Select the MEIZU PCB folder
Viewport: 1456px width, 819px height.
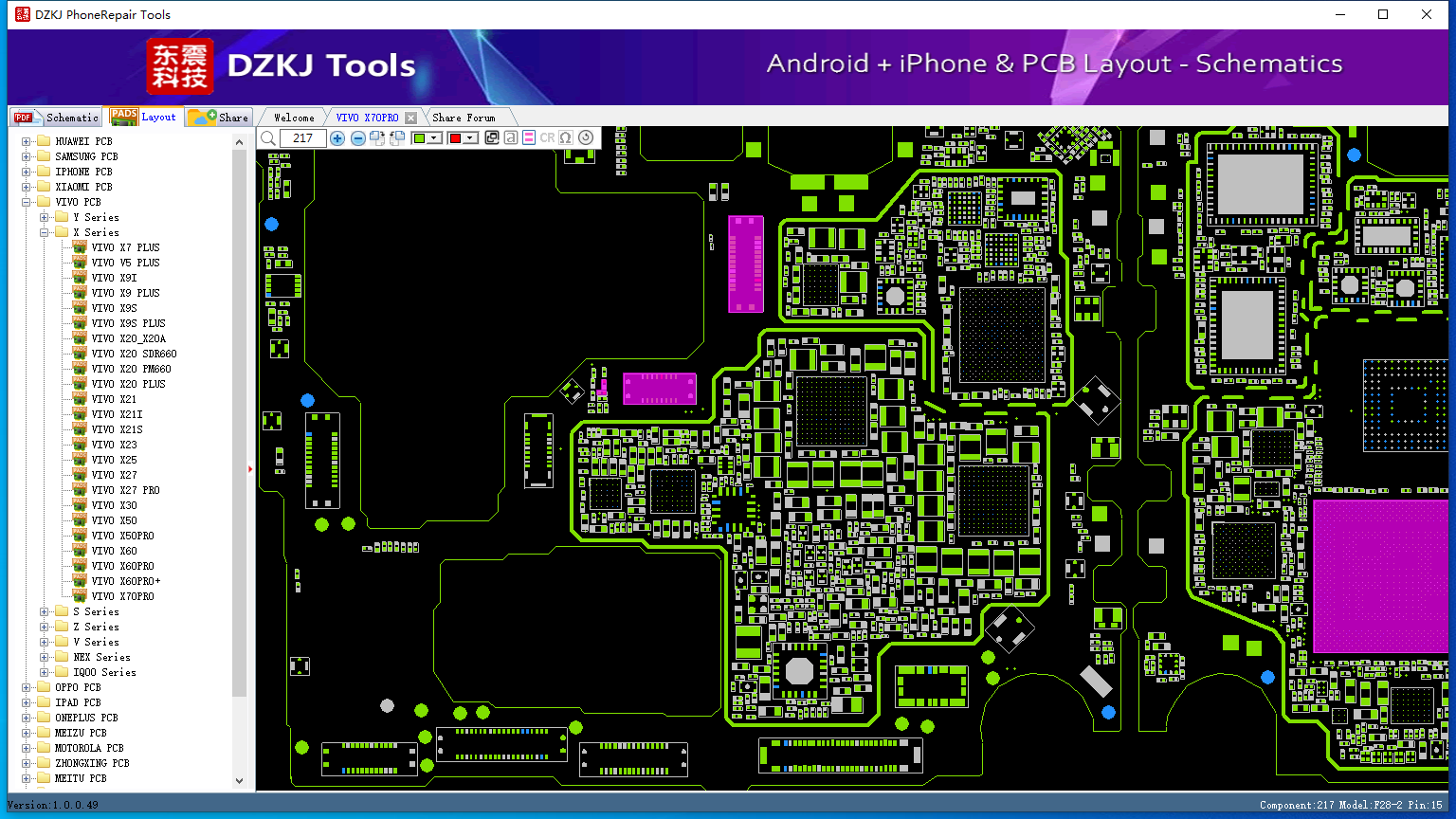81,733
